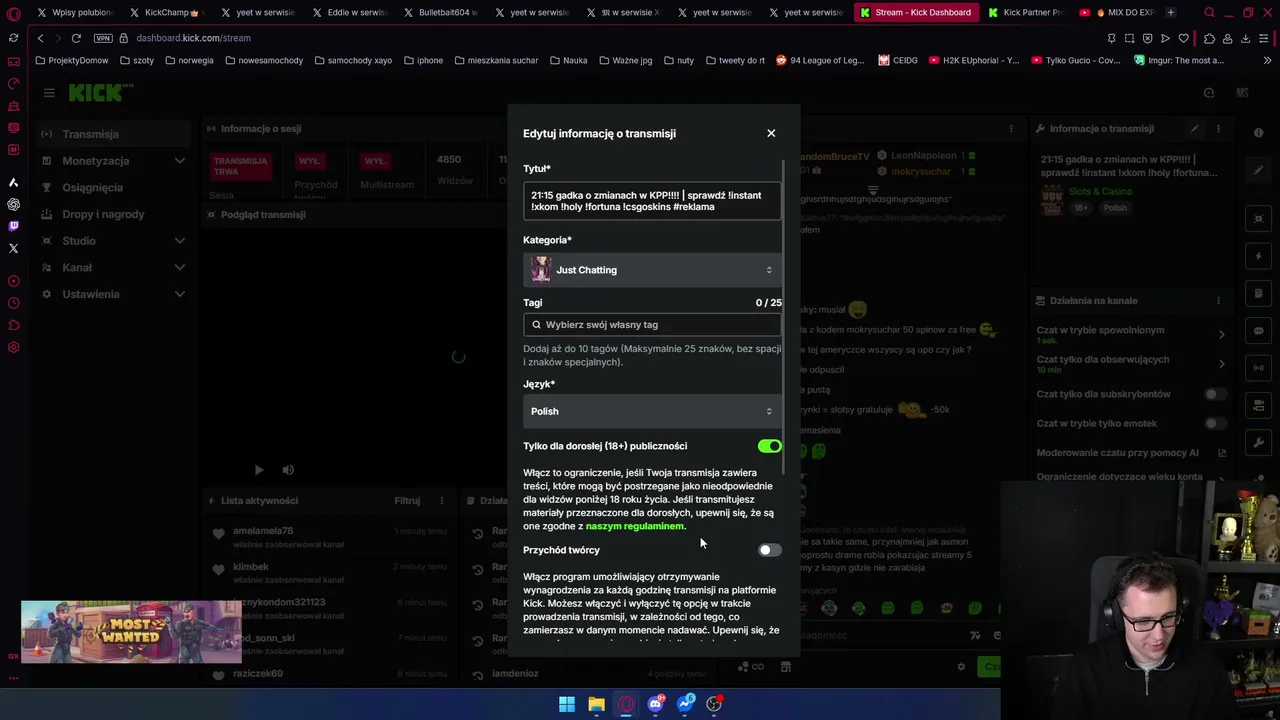Toggle the Kick hamburger menu
Viewport: 1280px width, 720px height.
49,93
